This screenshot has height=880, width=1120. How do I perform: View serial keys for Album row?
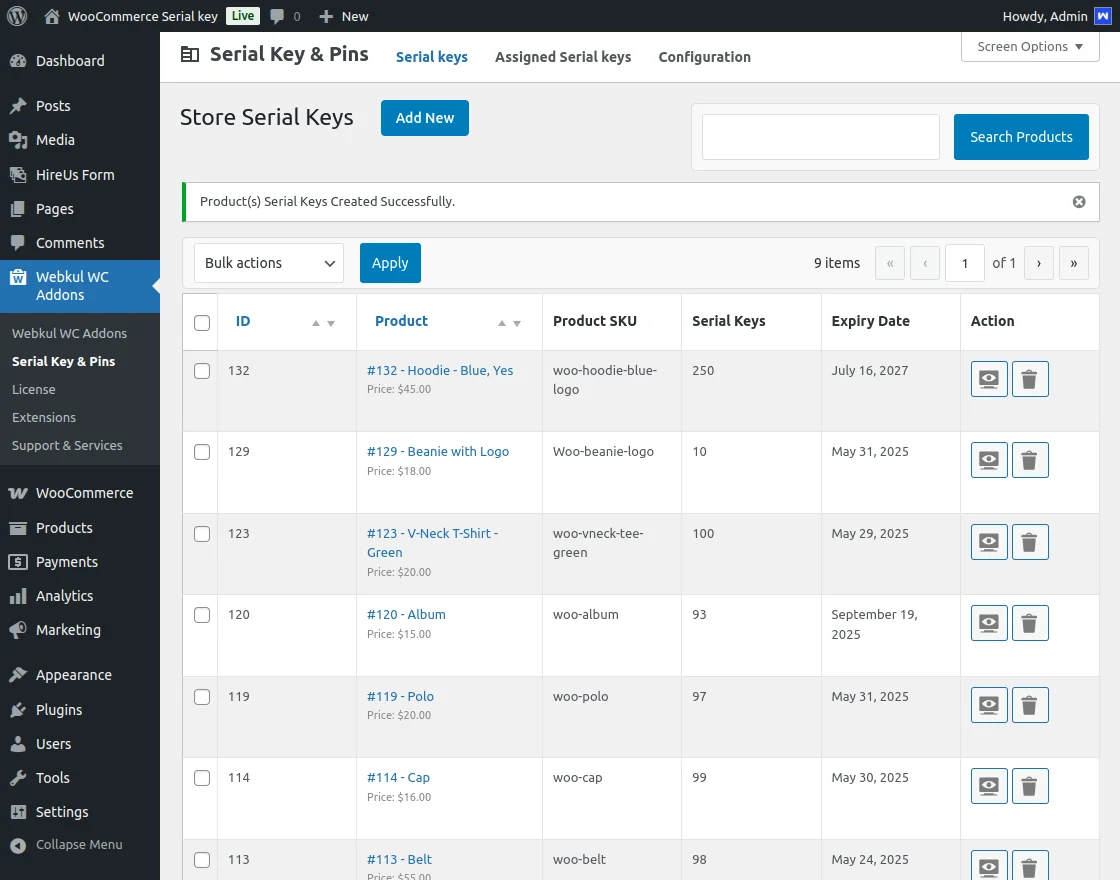[x=989, y=623]
